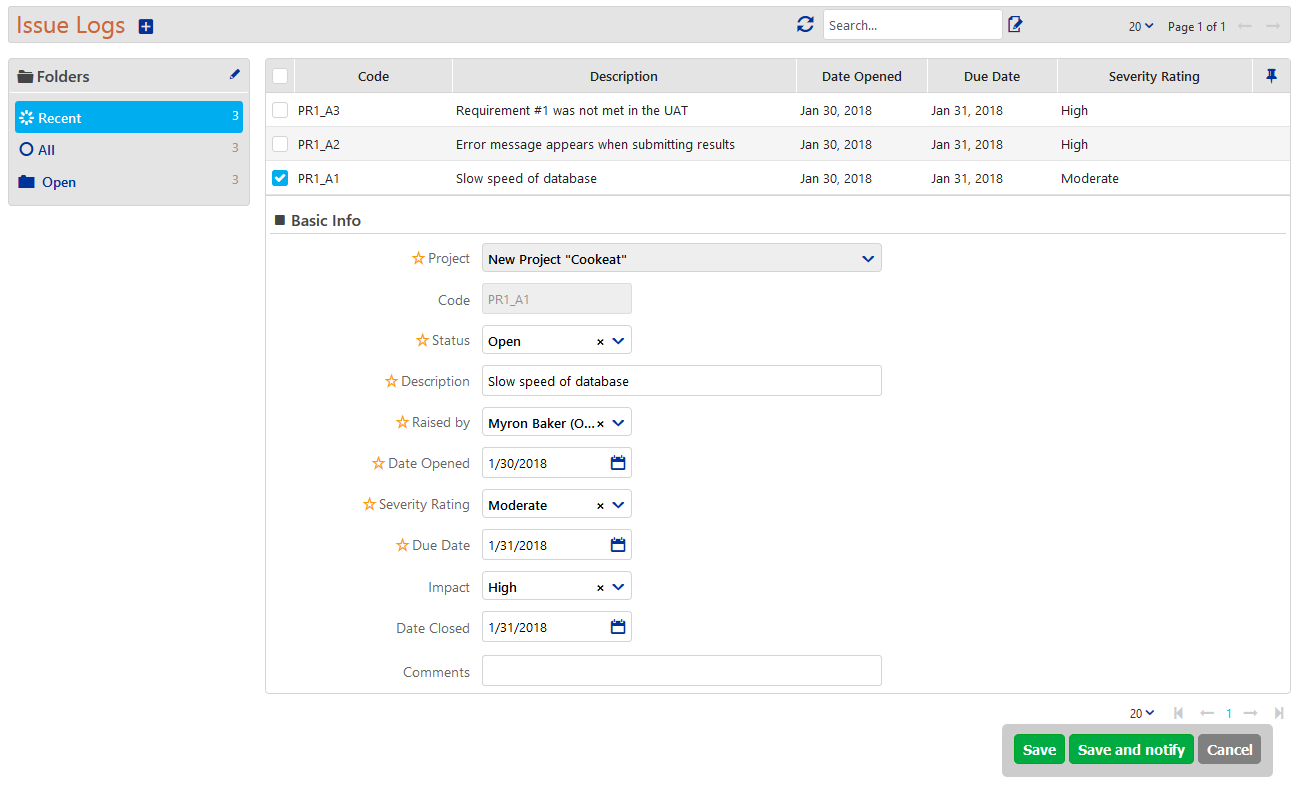This screenshot has height=793, width=1297.
Task: Check the PR1_A2 row checkbox
Action: point(280,144)
